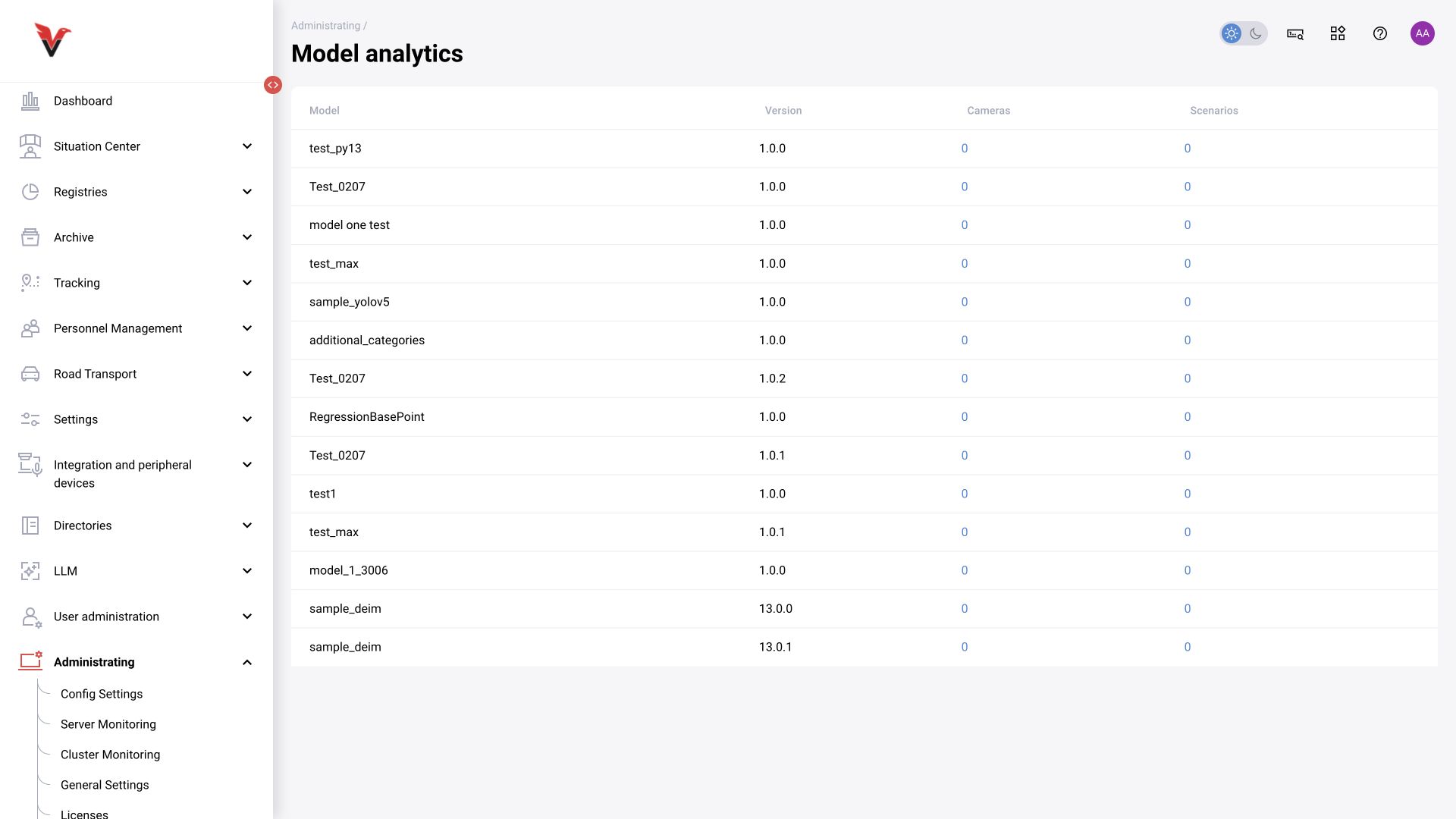Click the User administration icon
This screenshot has width=1456, height=819.
31,617
